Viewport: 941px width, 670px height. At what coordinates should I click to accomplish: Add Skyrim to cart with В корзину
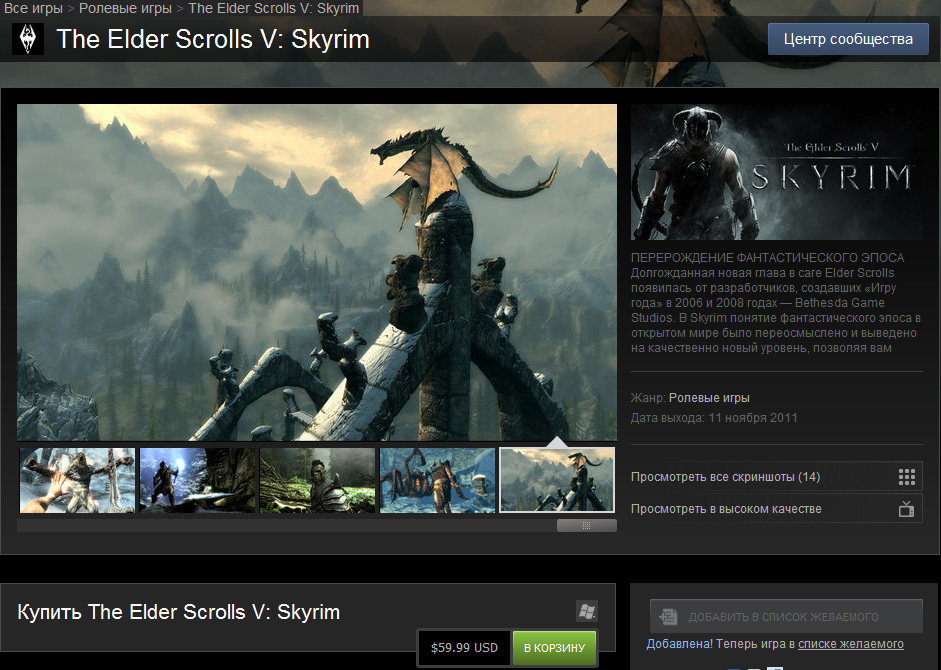(x=555, y=648)
